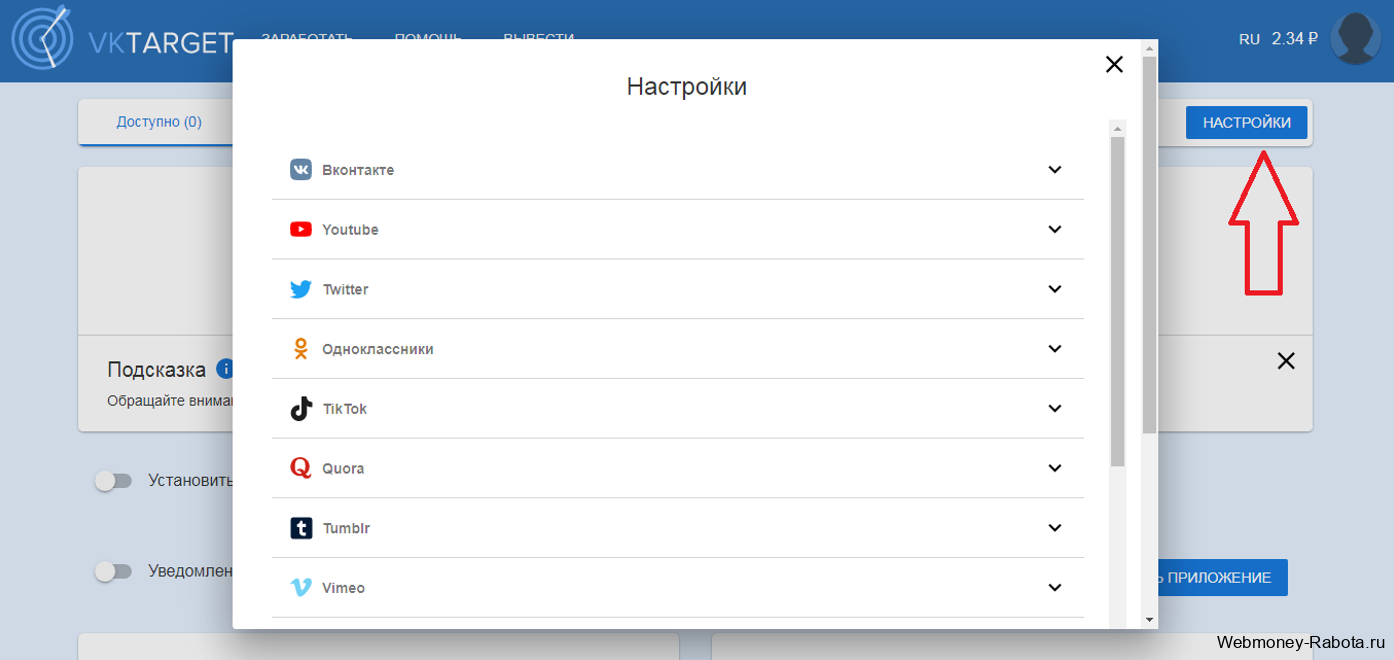Expand the Twitter settings chevron

(1054, 289)
